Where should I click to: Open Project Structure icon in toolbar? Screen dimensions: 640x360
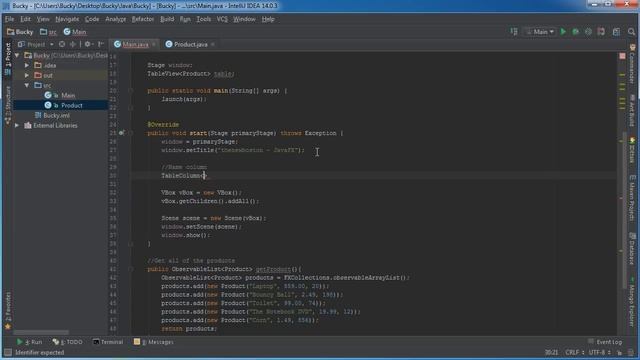click(616, 31)
